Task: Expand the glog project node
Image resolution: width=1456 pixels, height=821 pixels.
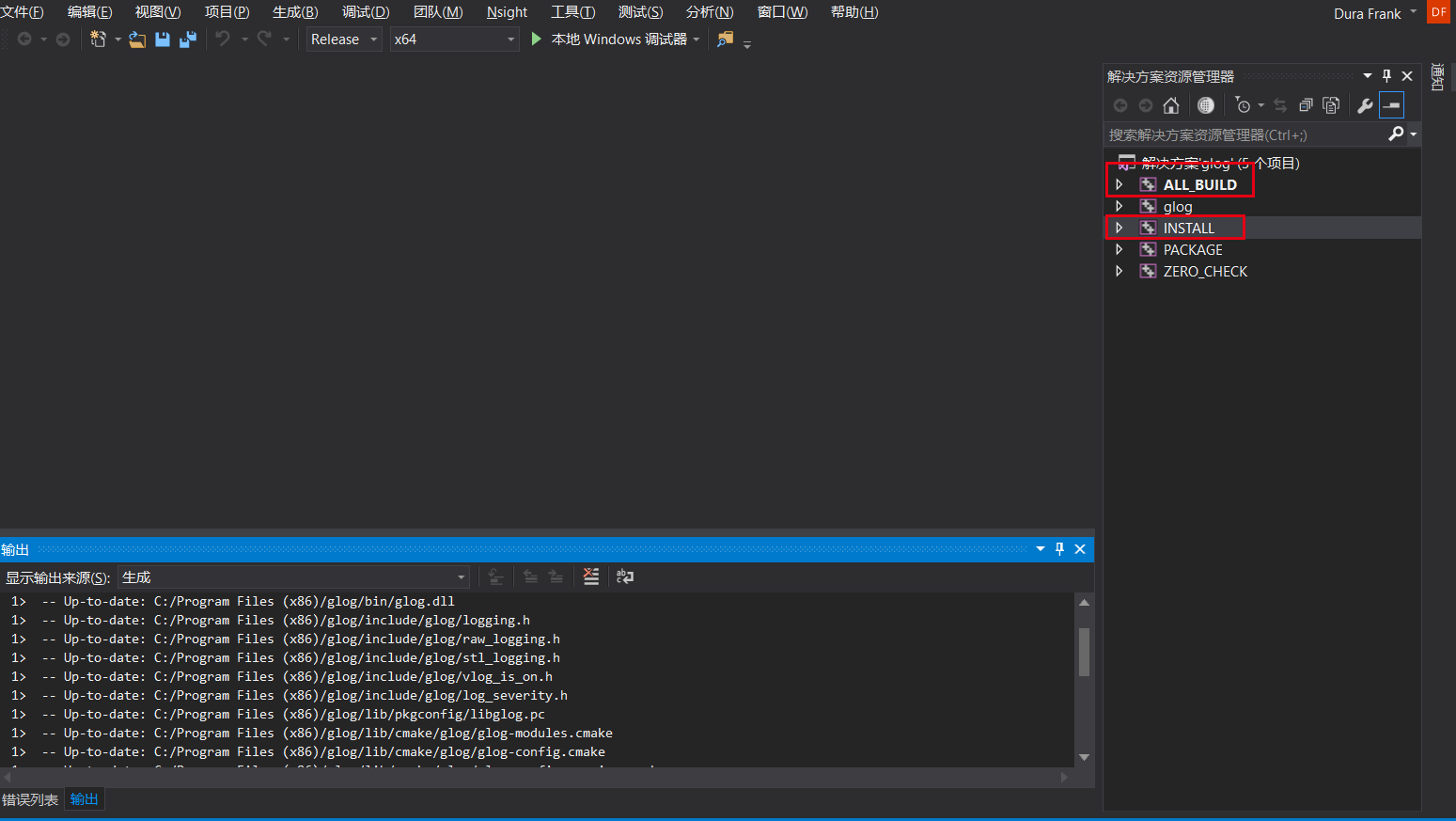Action: click(1119, 206)
